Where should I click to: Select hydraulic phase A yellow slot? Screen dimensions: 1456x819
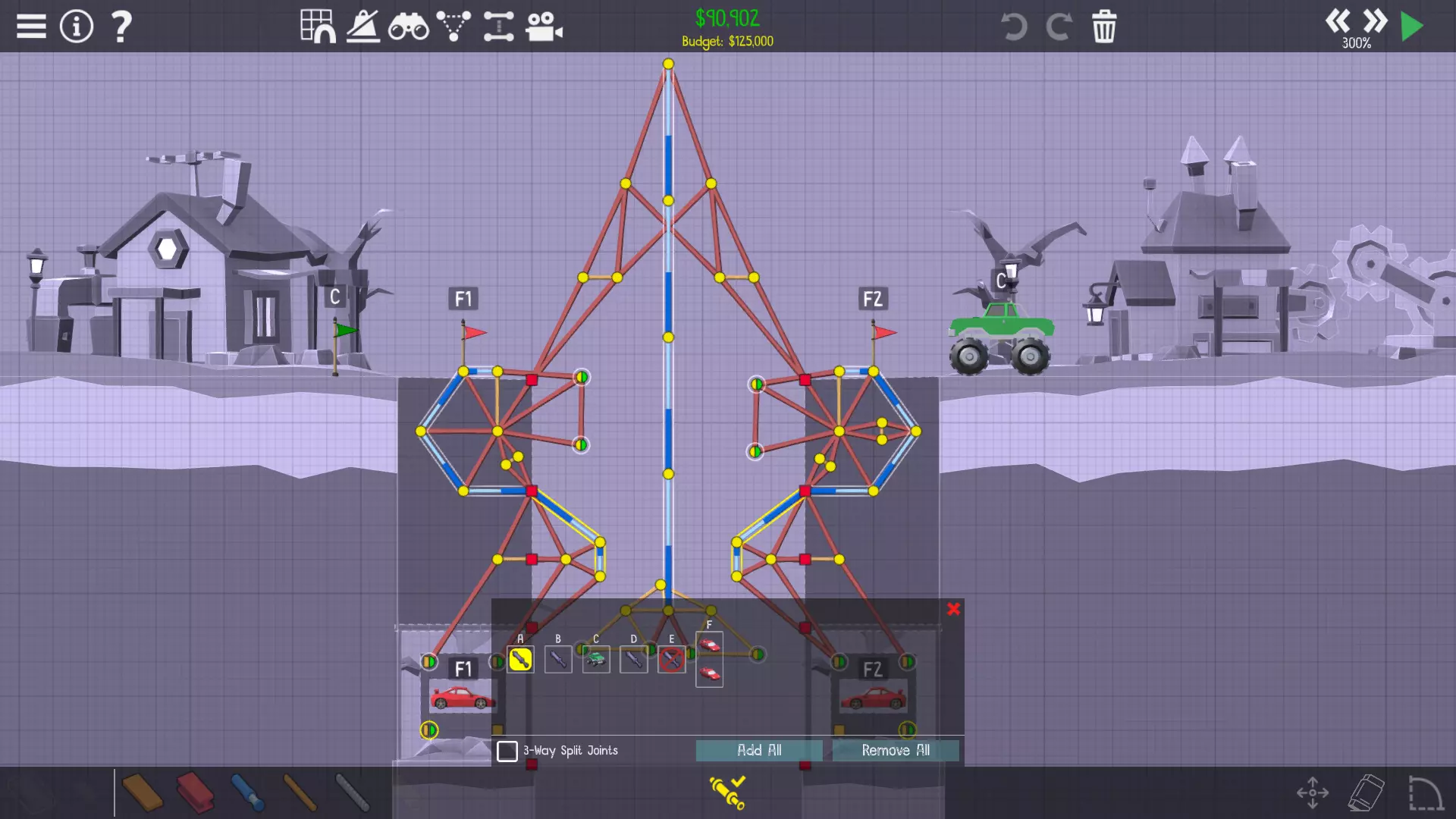click(520, 660)
